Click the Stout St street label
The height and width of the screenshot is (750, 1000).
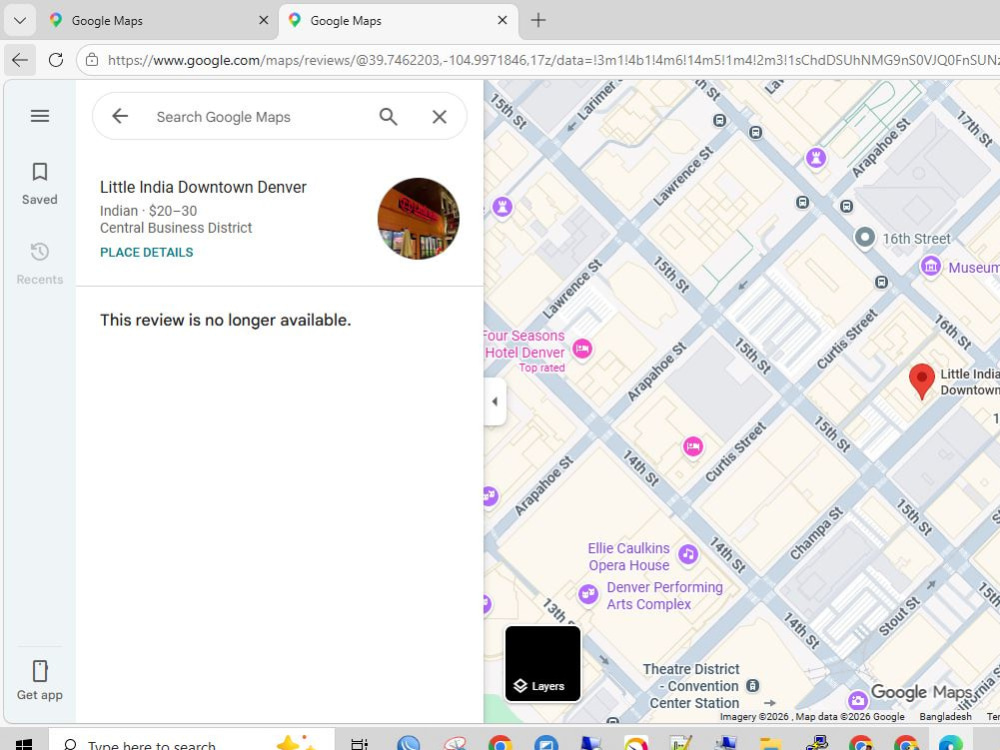click(899, 615)
